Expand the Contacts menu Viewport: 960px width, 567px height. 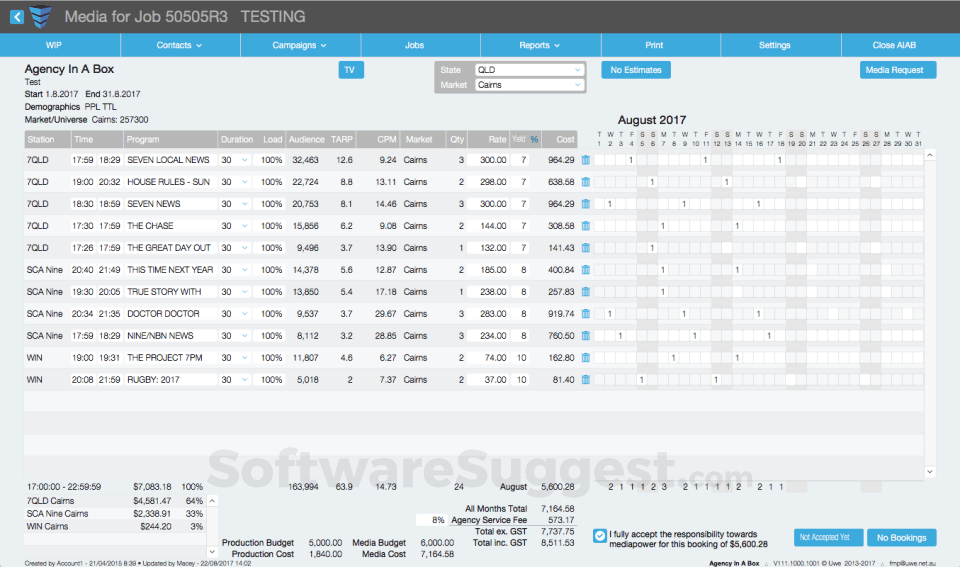179,45
